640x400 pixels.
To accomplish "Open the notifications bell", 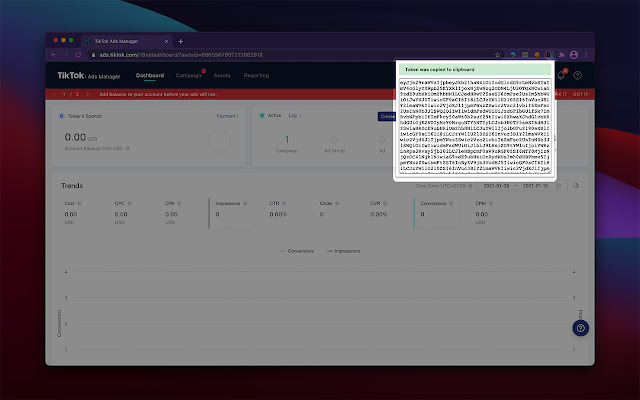I will tap(562, 75).
